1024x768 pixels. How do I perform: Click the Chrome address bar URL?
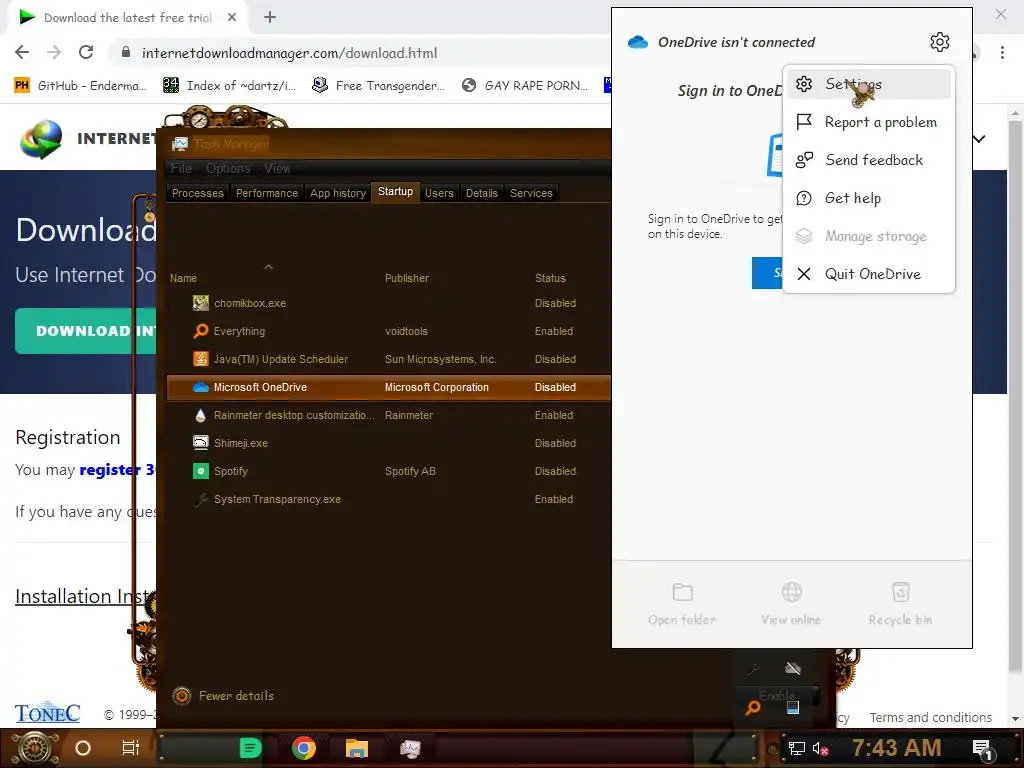289,53
